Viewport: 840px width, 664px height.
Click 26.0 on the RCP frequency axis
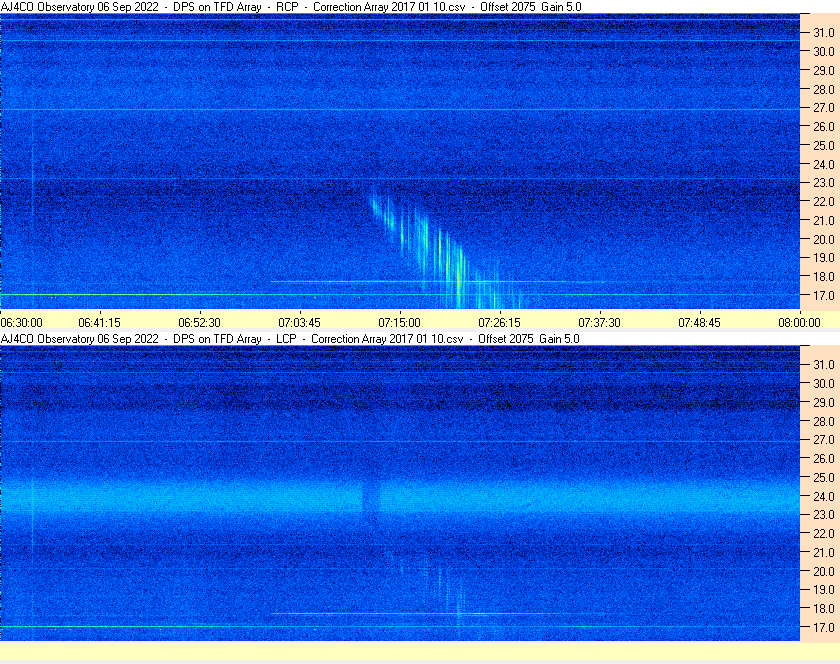pos(824,126)
